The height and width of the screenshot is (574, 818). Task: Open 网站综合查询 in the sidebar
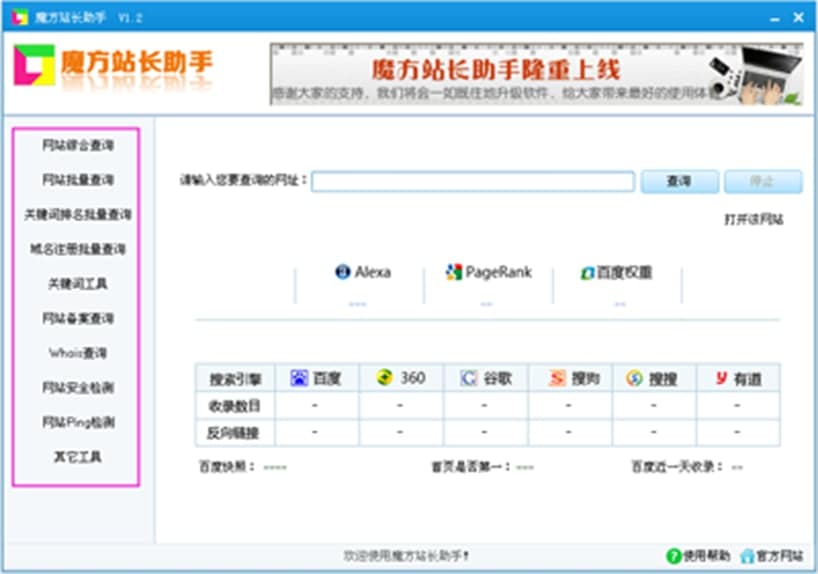(78, 145)
